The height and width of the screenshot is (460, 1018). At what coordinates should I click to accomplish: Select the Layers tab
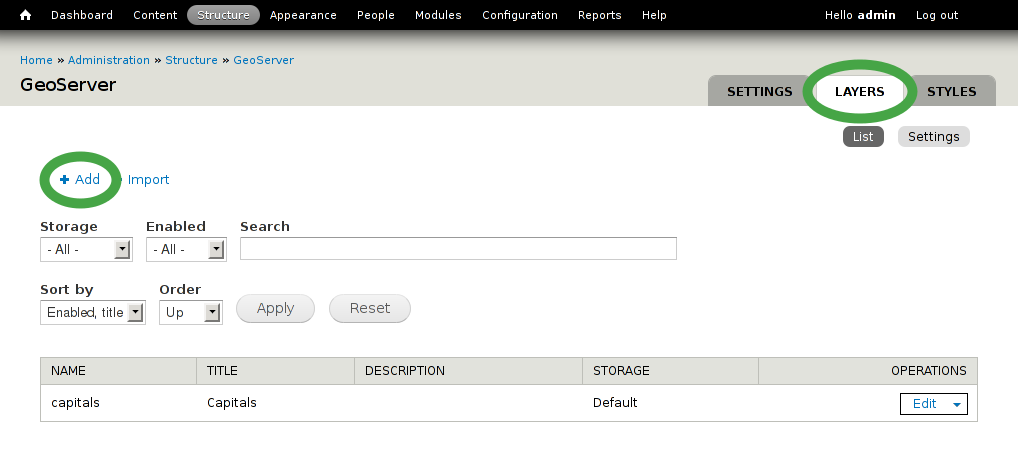[x=860, y=91]
